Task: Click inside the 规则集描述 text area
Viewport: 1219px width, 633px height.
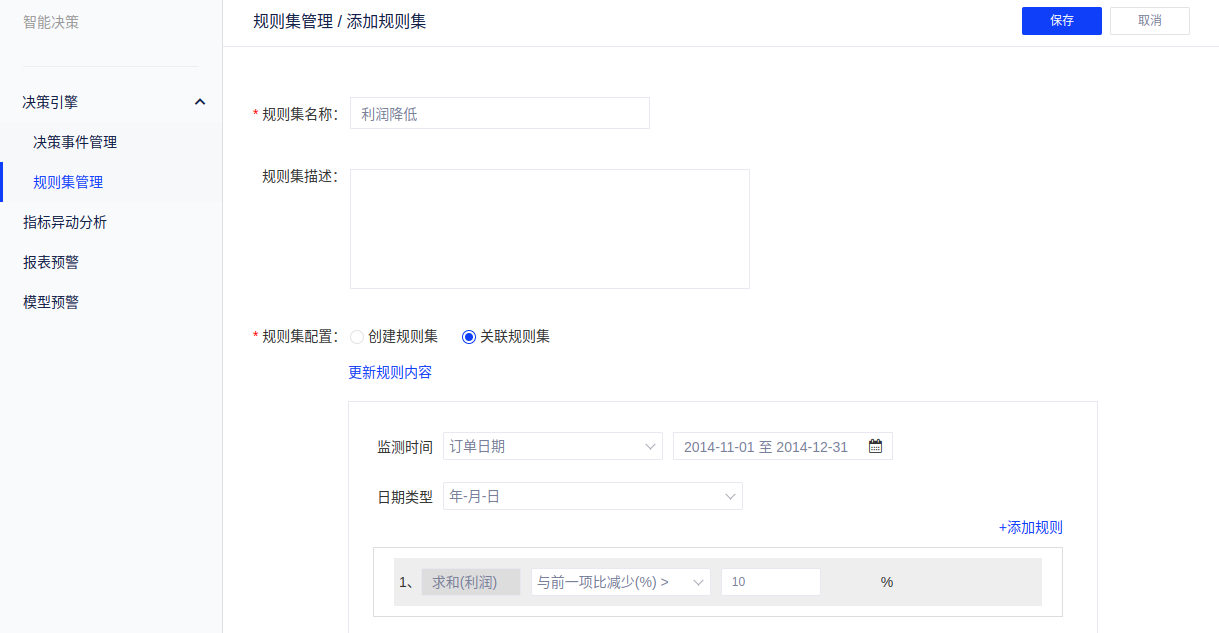Action: coord(549,229)
